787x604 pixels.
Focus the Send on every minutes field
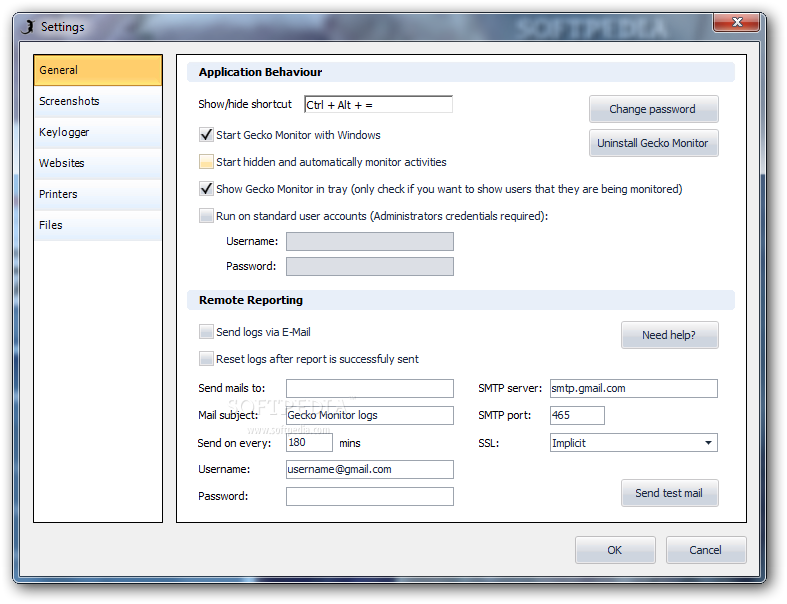pyautogui.click(x=309, y=442)
